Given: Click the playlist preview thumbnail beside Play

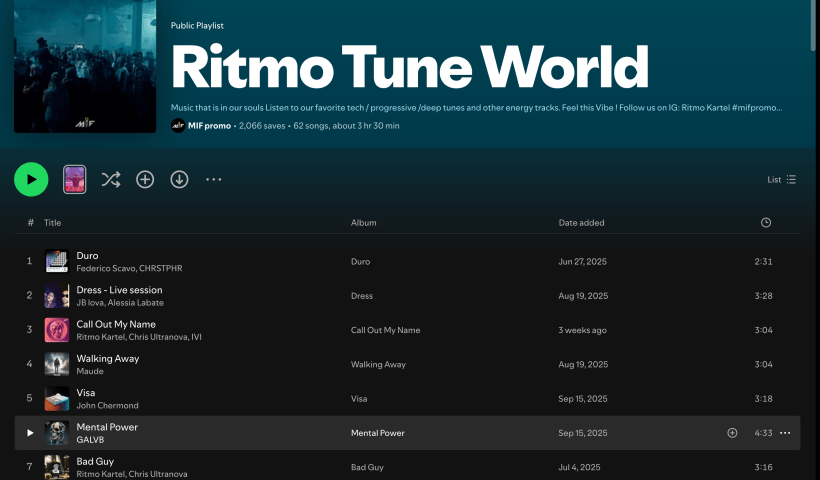Looking at the screenshot, I should pyautogui.click(x=75, y=180).
